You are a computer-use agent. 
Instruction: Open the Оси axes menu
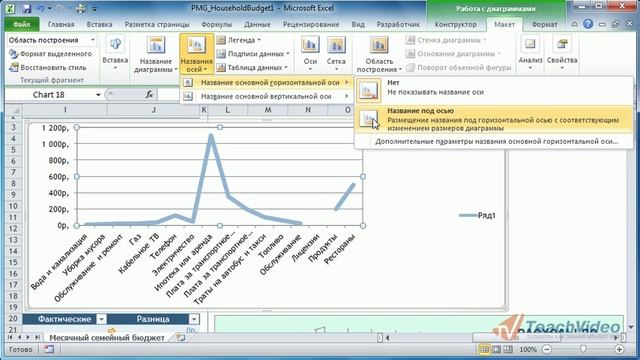tap(310, 53)
